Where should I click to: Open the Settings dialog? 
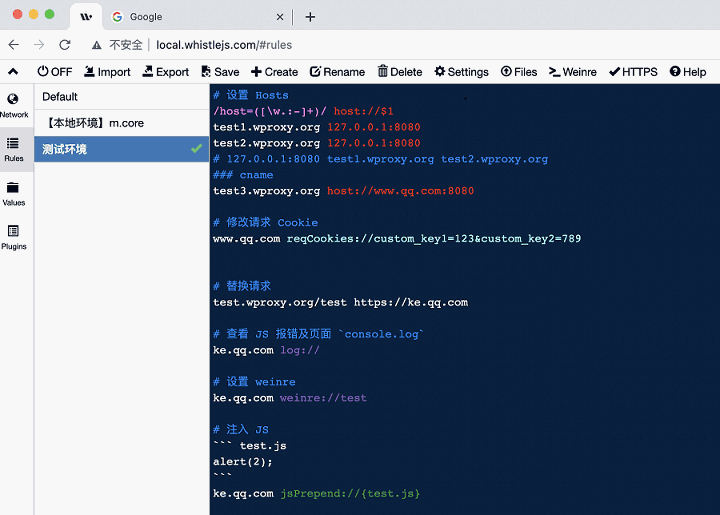click(x=461, y=72)
